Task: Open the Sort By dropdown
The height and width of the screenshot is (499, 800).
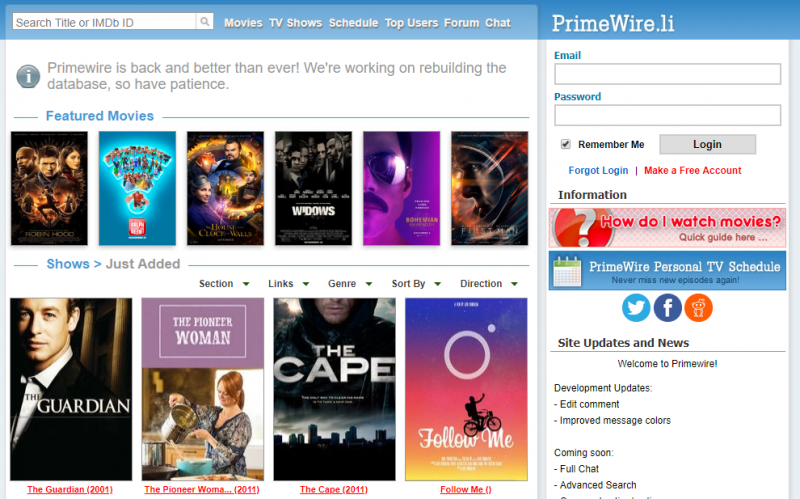Action: pos(416,284)
